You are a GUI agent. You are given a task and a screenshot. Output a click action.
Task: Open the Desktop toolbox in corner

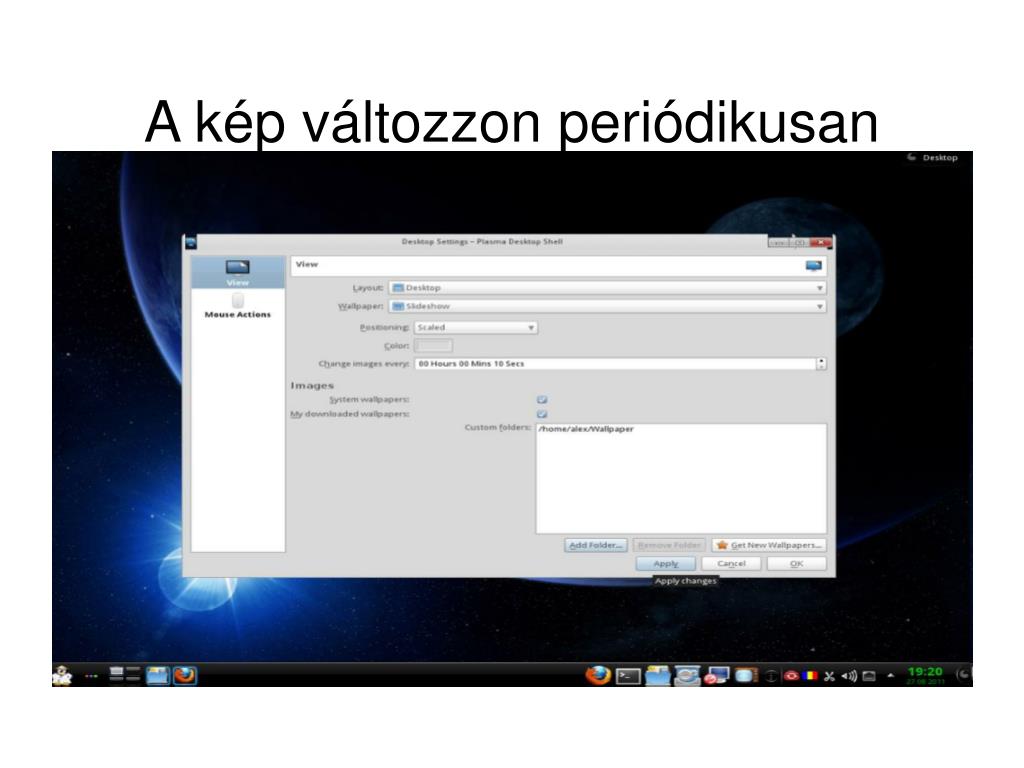click(x=933, y=158)
